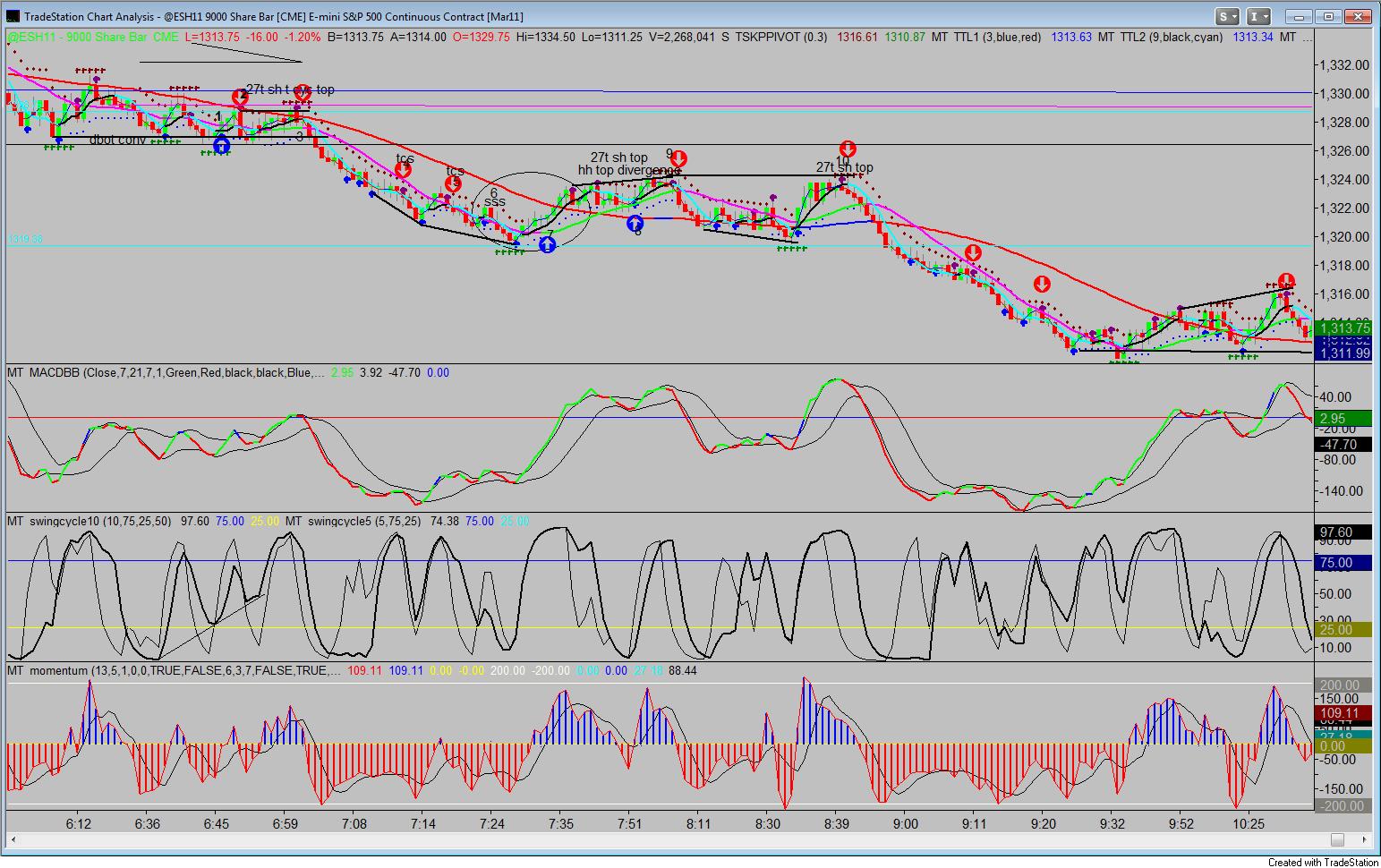Maximize the Chart Analysis window
Viewport: 1381px width, 868px height.
point(1329,16)
